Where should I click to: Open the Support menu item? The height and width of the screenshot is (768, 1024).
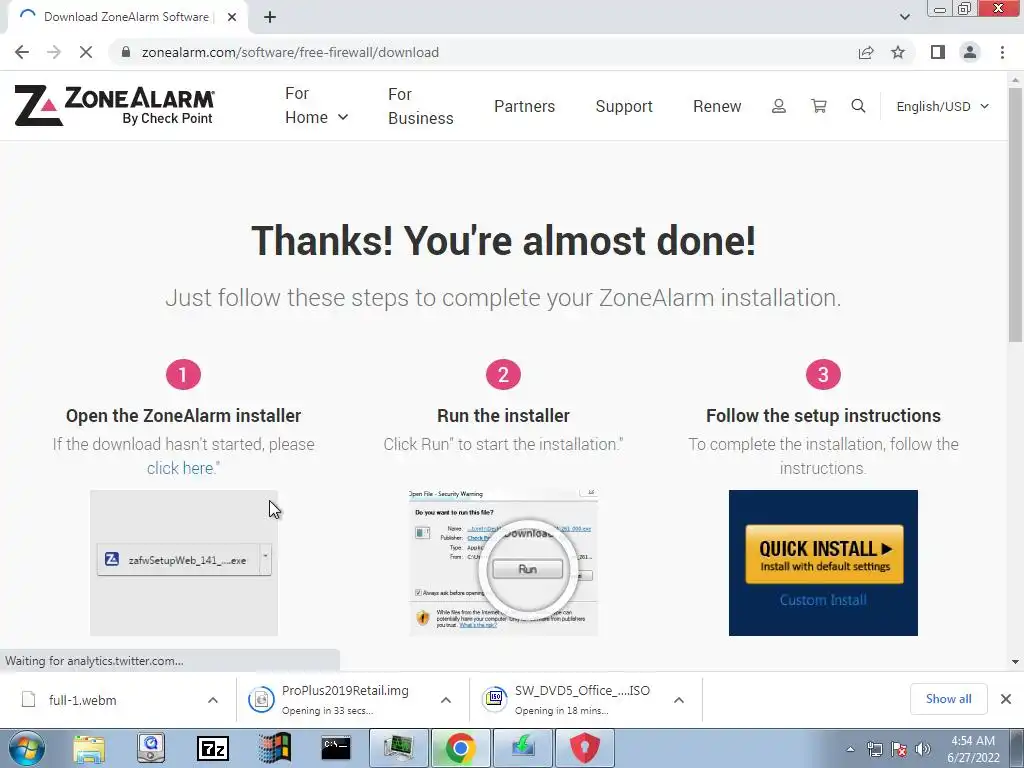624,106
